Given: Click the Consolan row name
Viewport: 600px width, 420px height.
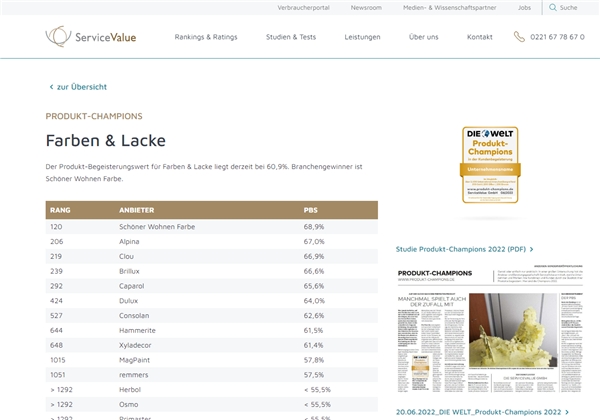Looking at the screenshot, I should point(134,316).
